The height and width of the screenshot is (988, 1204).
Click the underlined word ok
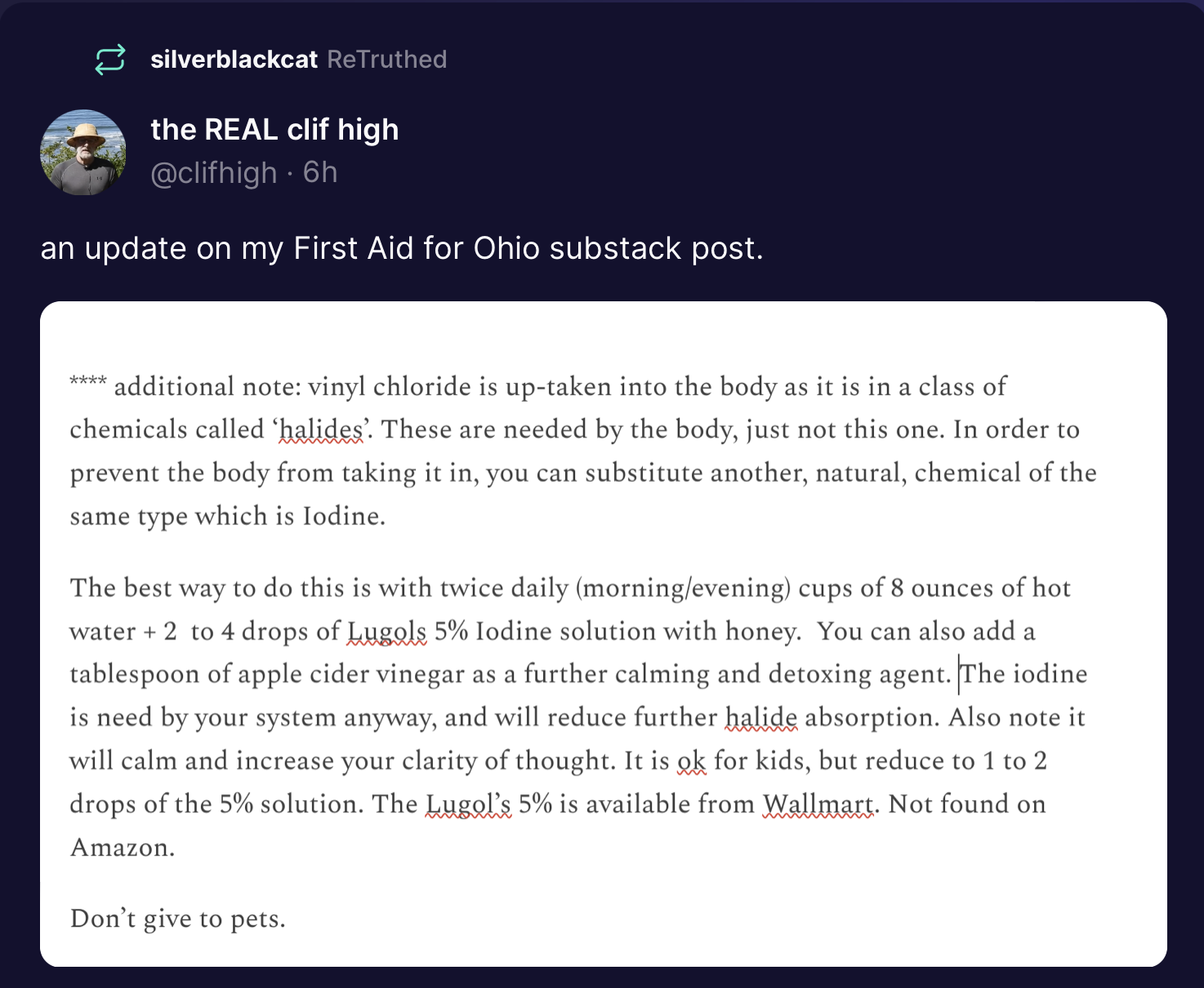click(691, 761)
